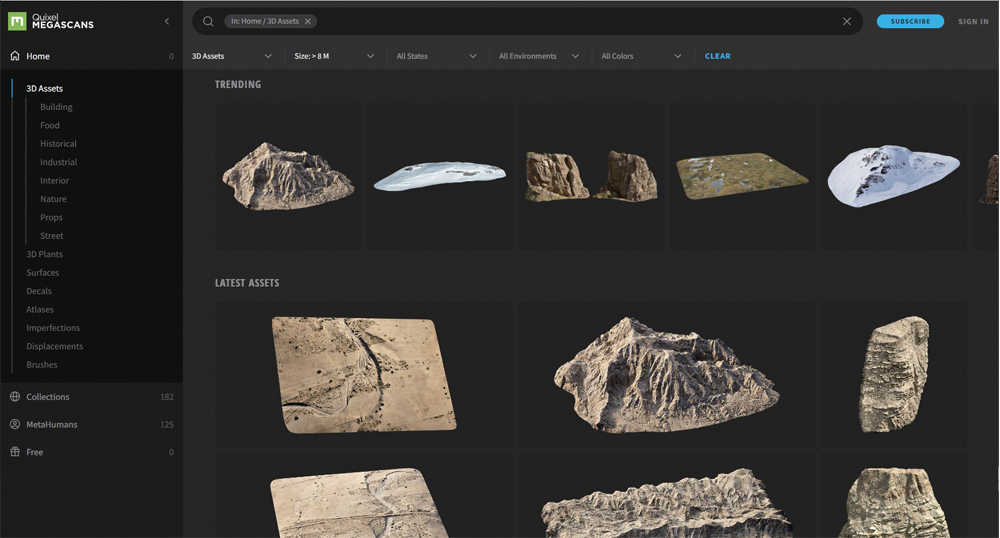Click the TRENDING section heading
Image resolution: width=1000 pixels, height=538 pixels.
(x=238, y=84)
